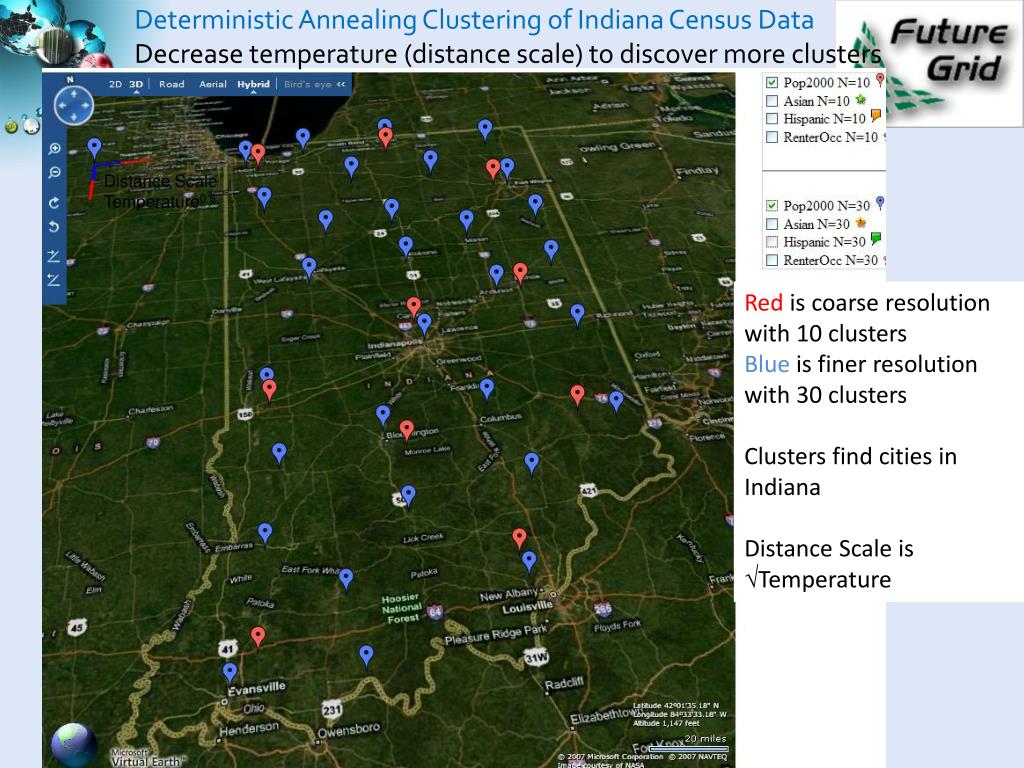Click the N north marker above the compass
Image resolution: width=1024 pixels, height=768 pixels.
coord(70,80)
